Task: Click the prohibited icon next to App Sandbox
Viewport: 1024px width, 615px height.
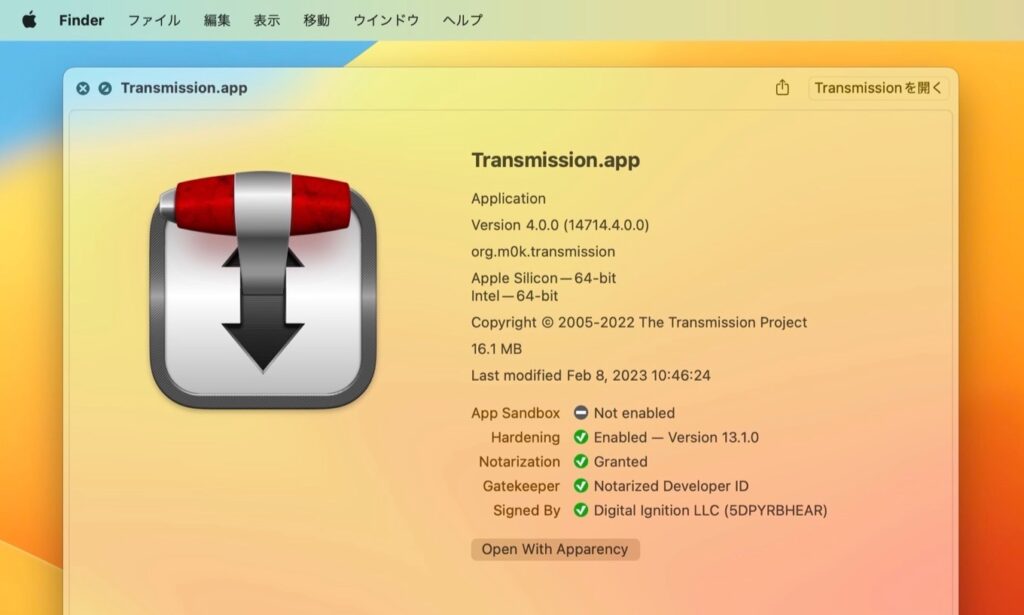Action: 582,412
